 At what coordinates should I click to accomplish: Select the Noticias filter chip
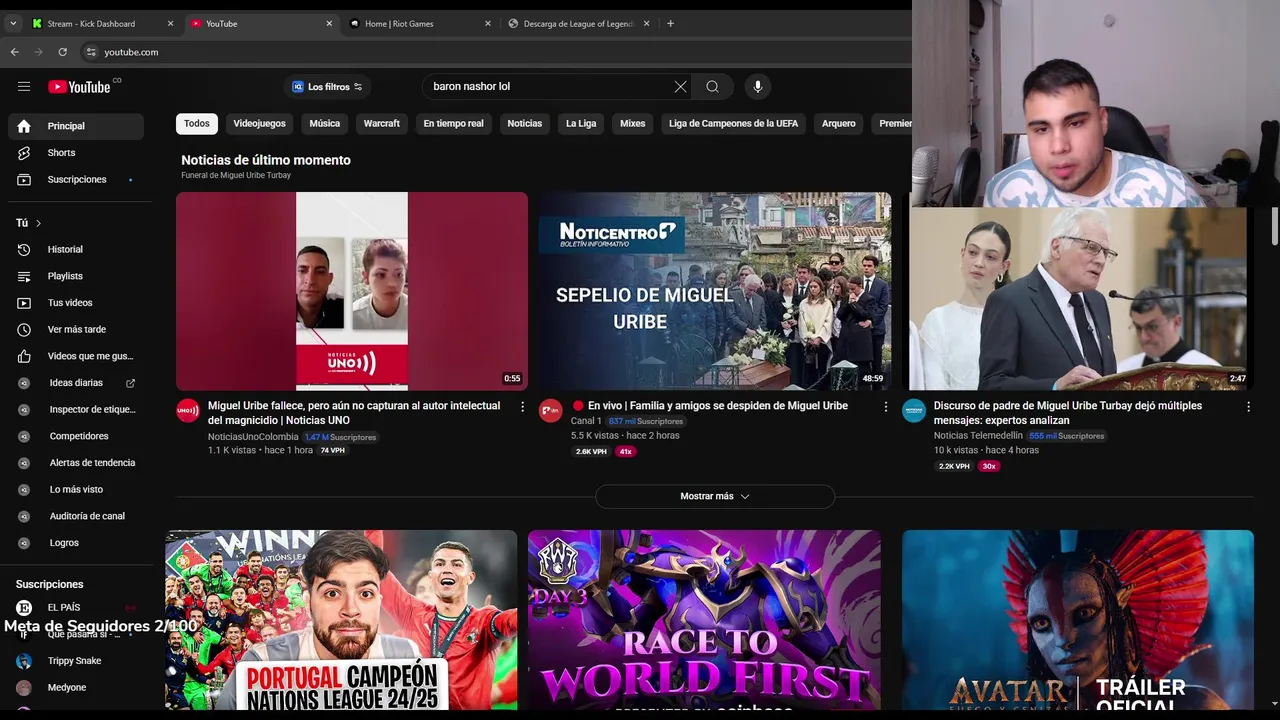524,123
